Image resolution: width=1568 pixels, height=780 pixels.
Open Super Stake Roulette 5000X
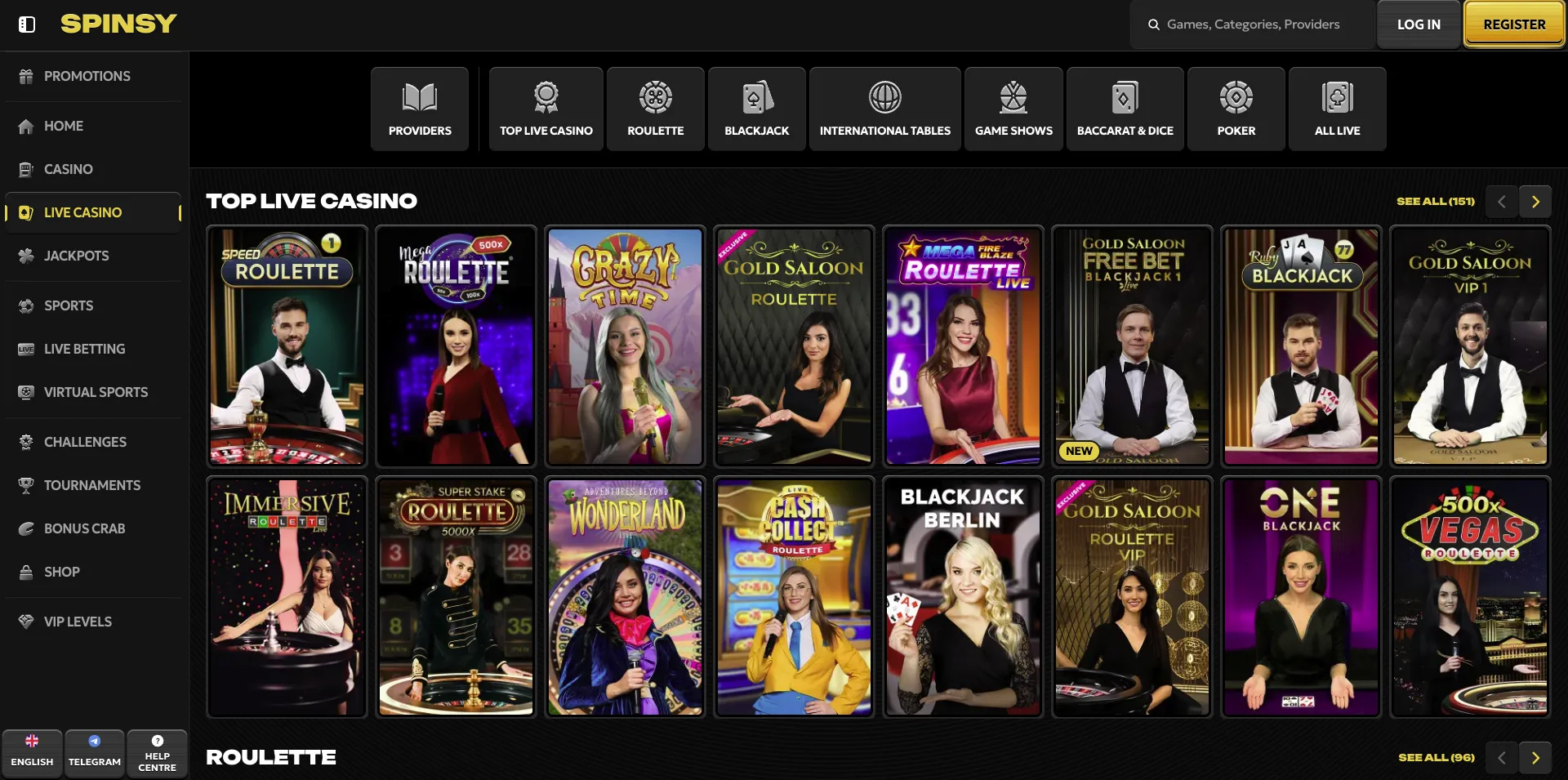click(x=456, y=597)
